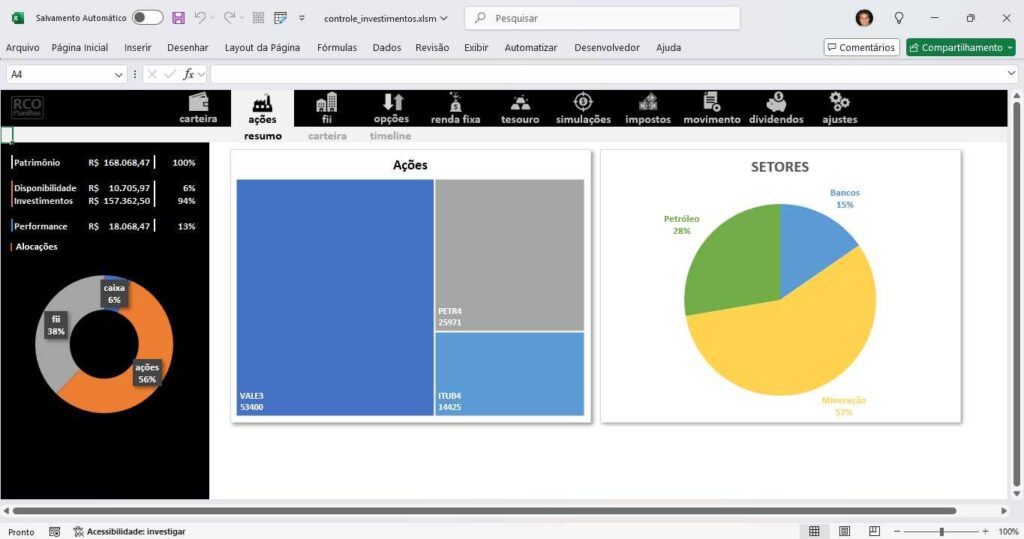Screen dimensions: 1024x539
Task: Open the Desenvolvedor tab
Action: [x=607, y=48]
